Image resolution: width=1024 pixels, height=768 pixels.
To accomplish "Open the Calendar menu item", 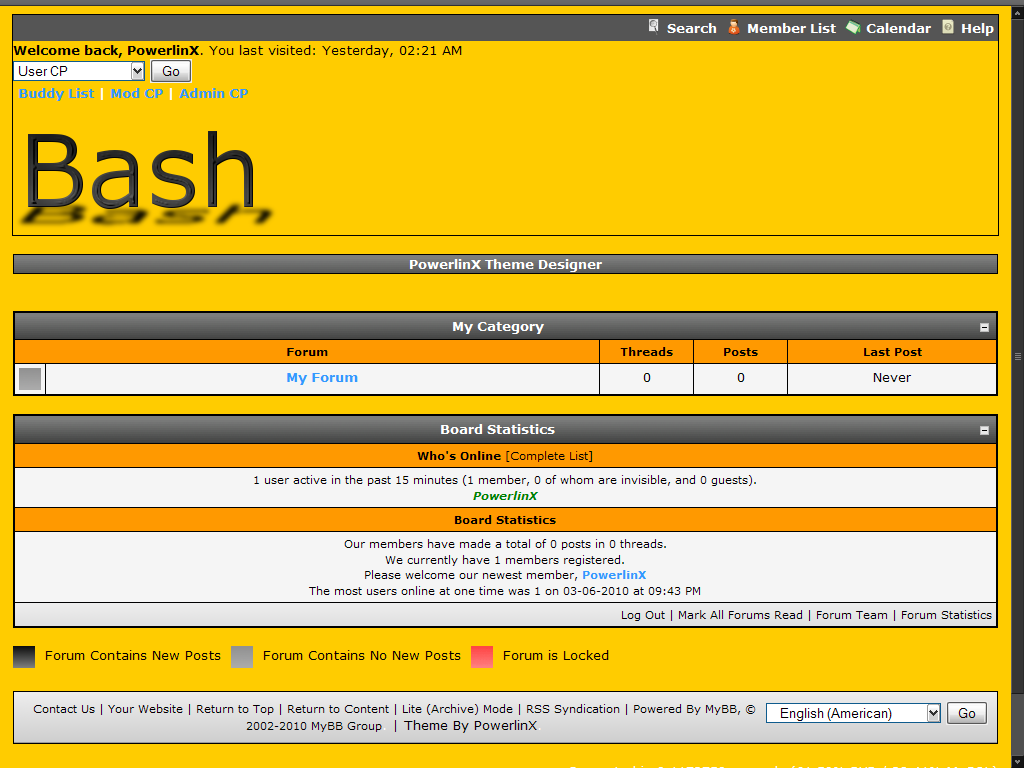I will tap(898, 29).
